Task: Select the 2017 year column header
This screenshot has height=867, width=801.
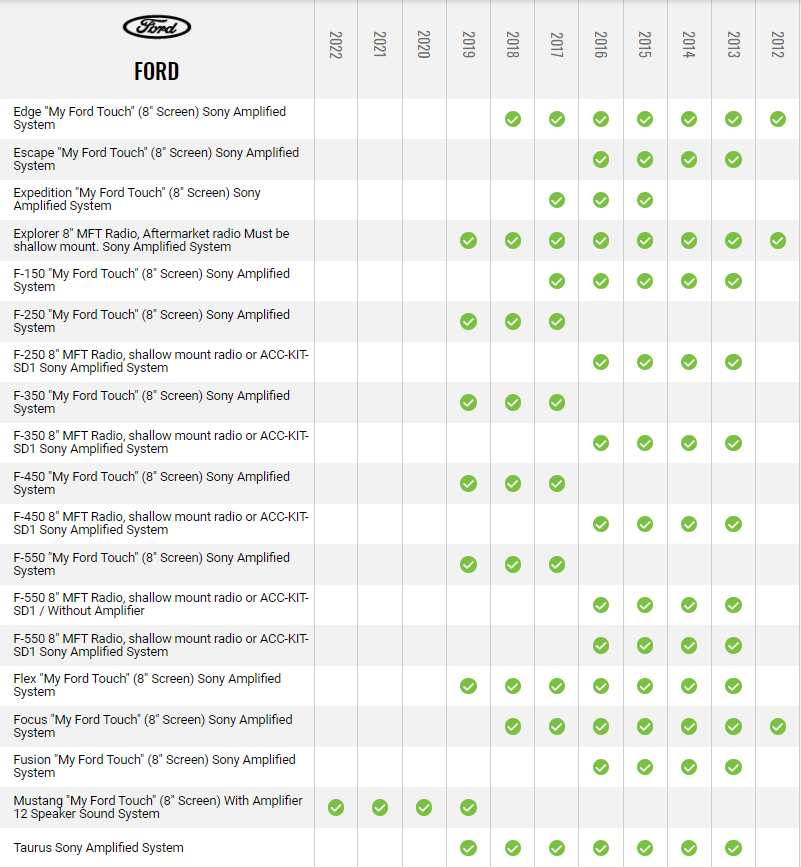Action: [557, 45]
